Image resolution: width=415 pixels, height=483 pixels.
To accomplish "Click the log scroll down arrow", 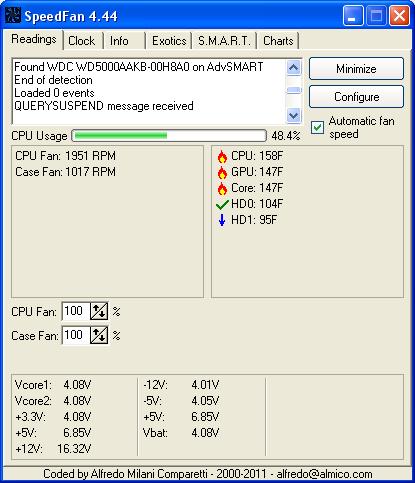I will click(x=294, y=116).
